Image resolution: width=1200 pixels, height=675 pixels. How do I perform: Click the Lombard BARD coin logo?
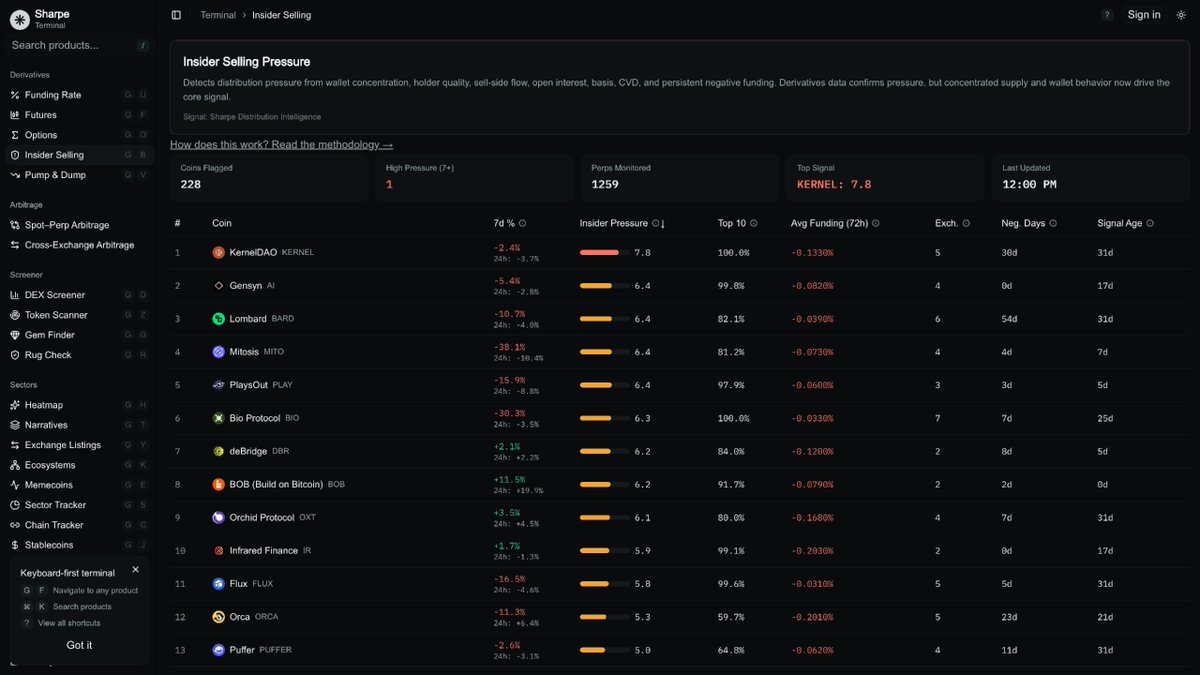(x=219, y=319)
